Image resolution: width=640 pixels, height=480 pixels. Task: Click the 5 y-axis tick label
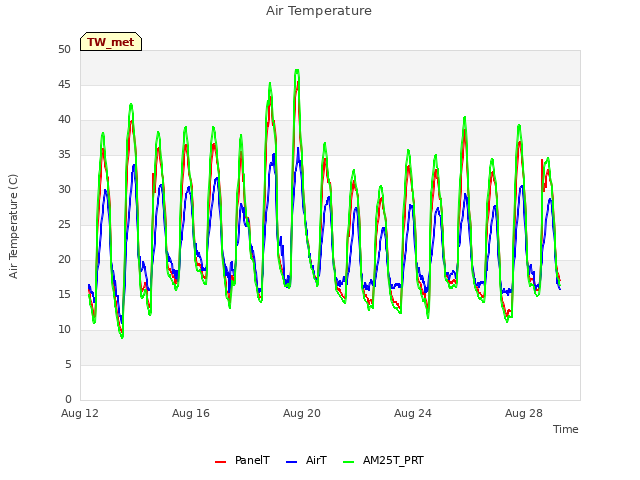(x=68, y=365)
